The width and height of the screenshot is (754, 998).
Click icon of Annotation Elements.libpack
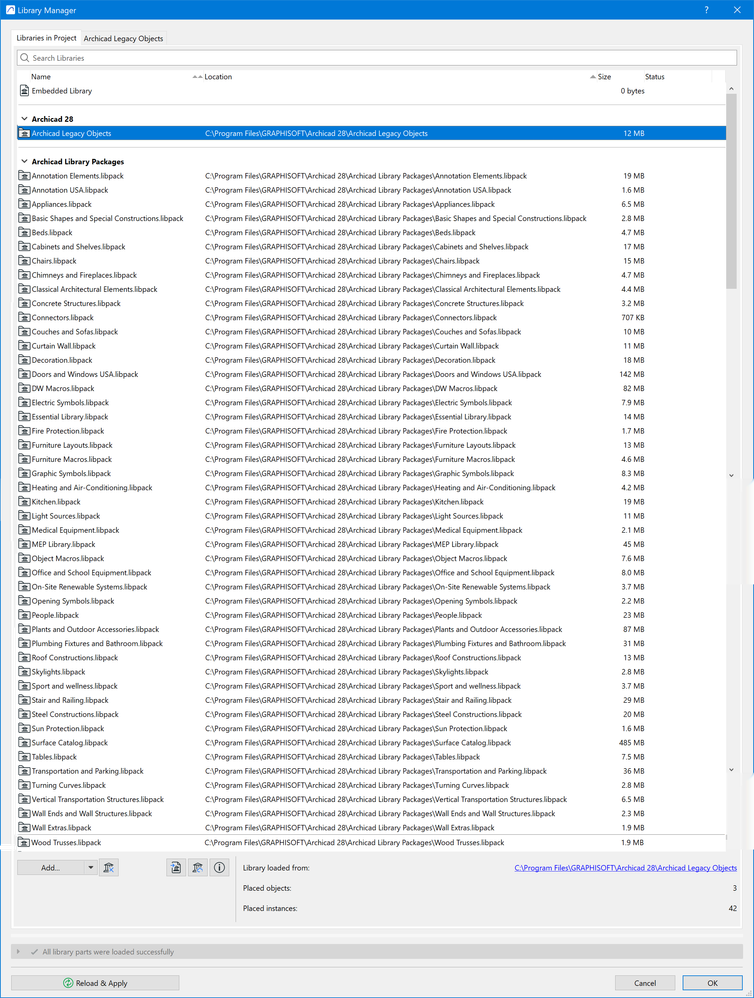click(25, 176)
